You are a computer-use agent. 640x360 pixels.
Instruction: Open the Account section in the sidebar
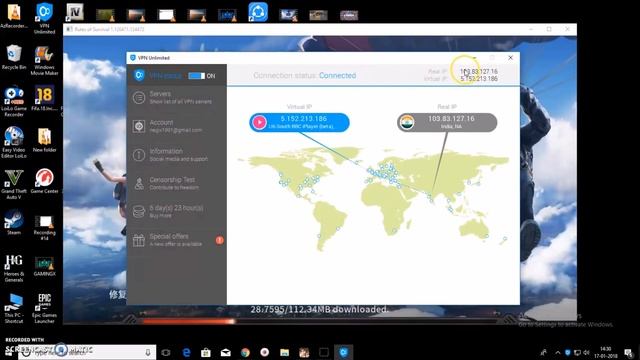point(176,126)
